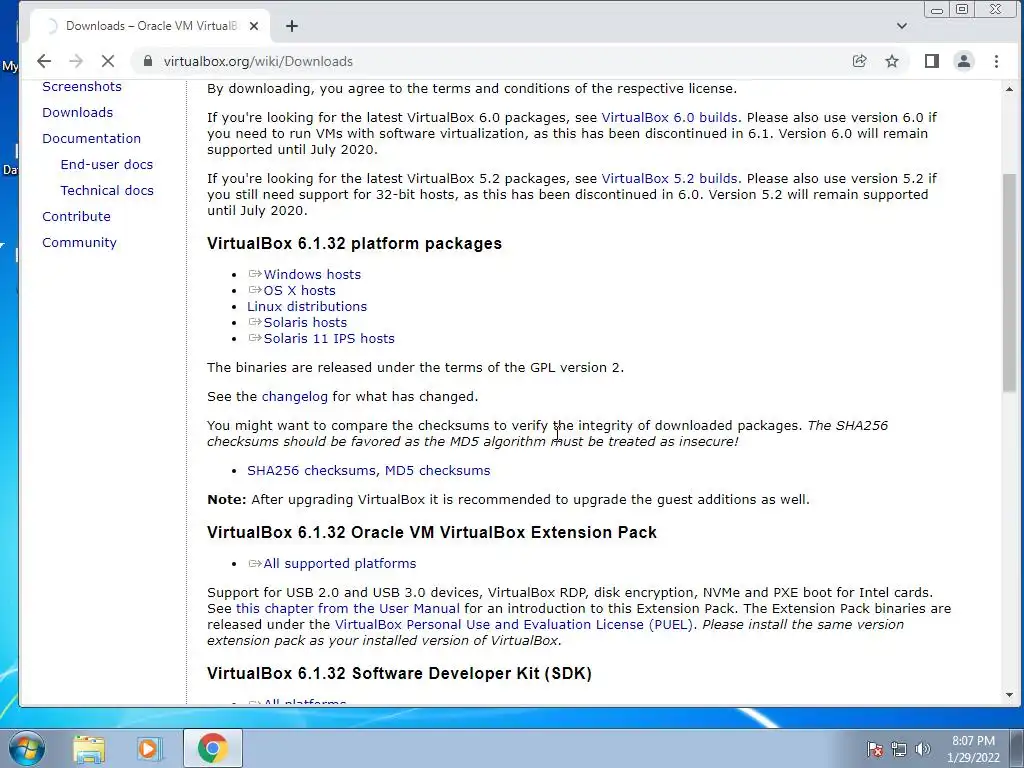Click the browser forward arrow
This screenshot has width=1024, height=768.
point(76,61)
